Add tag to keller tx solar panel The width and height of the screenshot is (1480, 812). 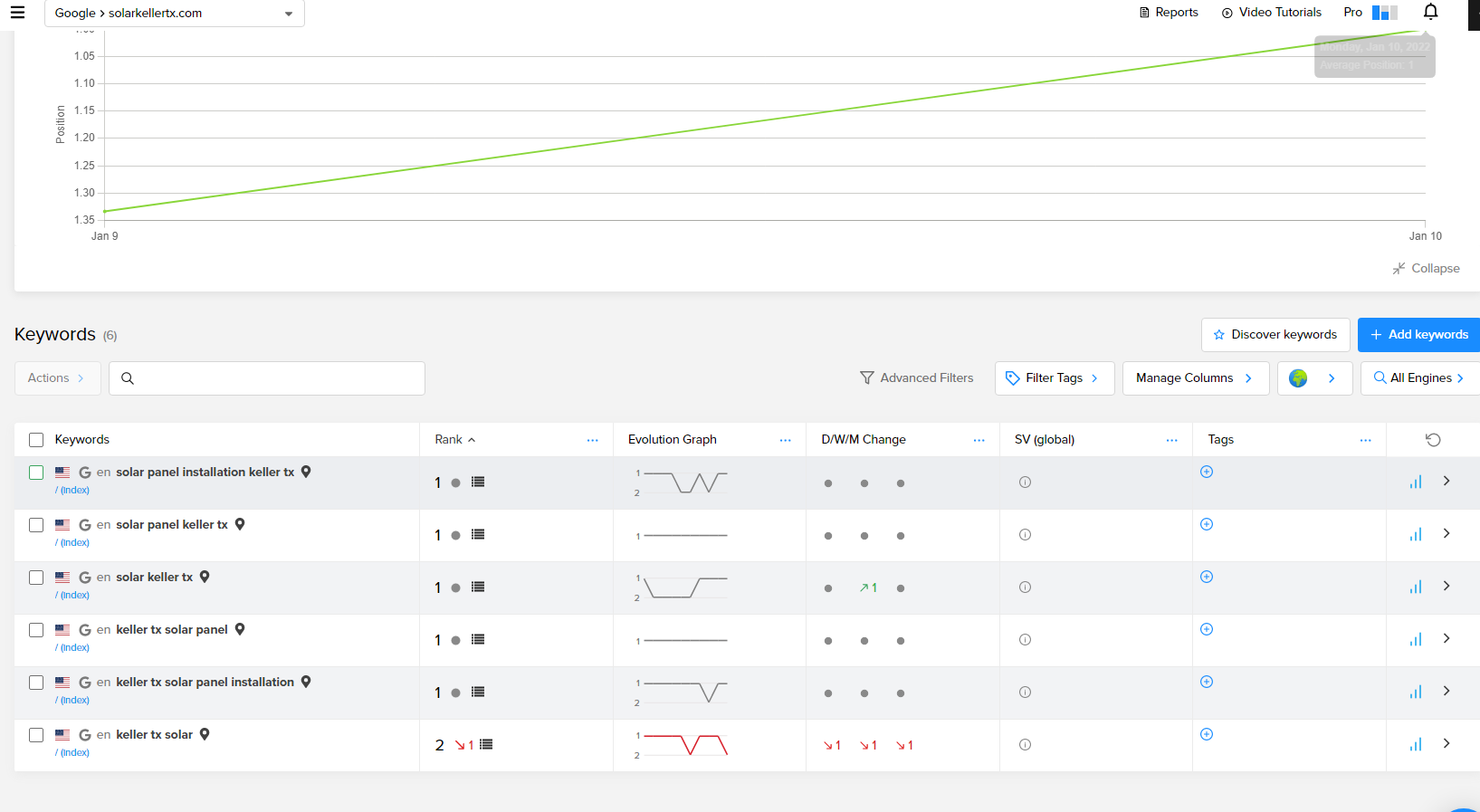(1207, 629)
